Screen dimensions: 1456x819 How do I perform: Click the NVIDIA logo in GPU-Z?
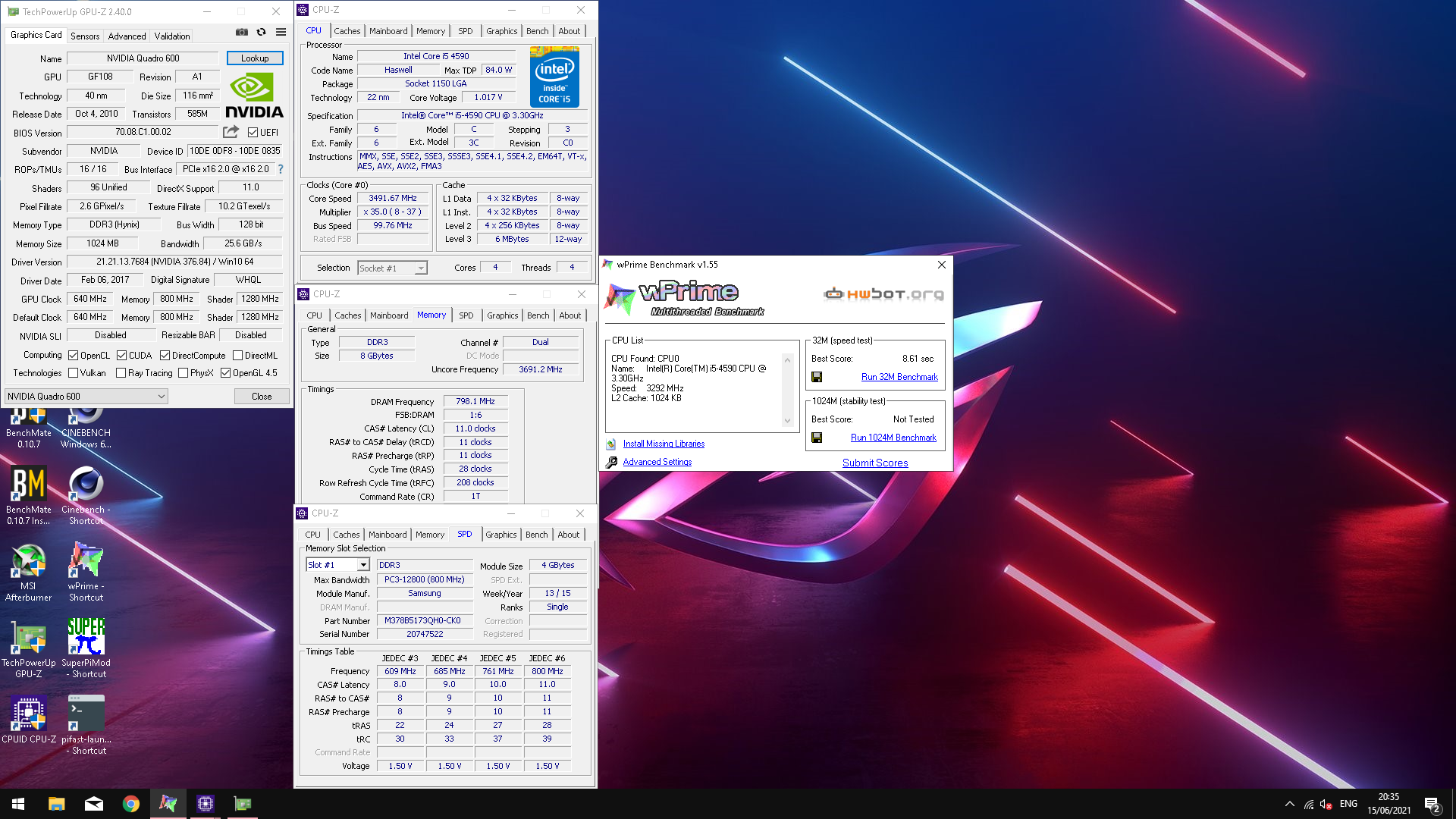[254, 96]
